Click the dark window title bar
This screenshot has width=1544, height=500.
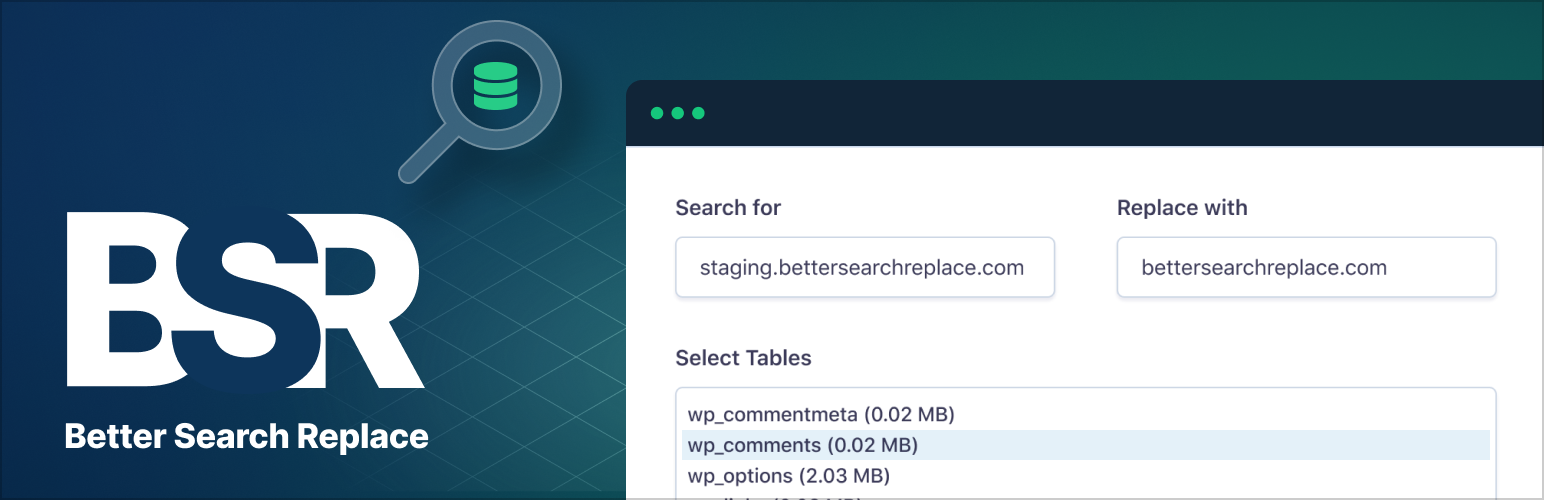(x=1100, y=113)
